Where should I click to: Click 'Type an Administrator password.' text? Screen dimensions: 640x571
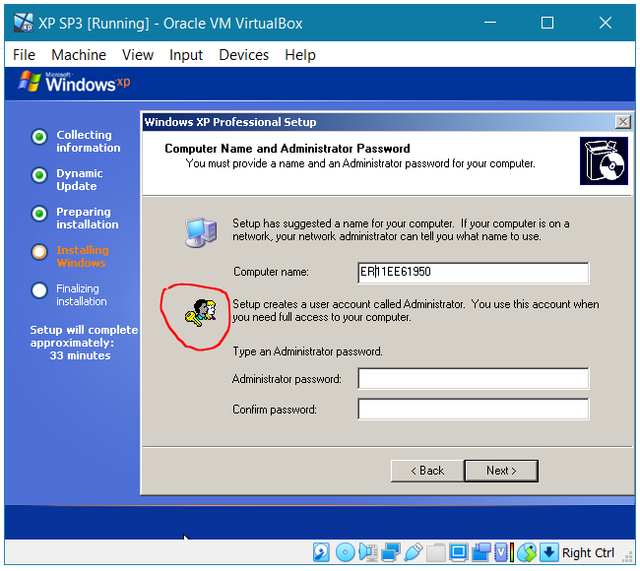tap(307, 351)
